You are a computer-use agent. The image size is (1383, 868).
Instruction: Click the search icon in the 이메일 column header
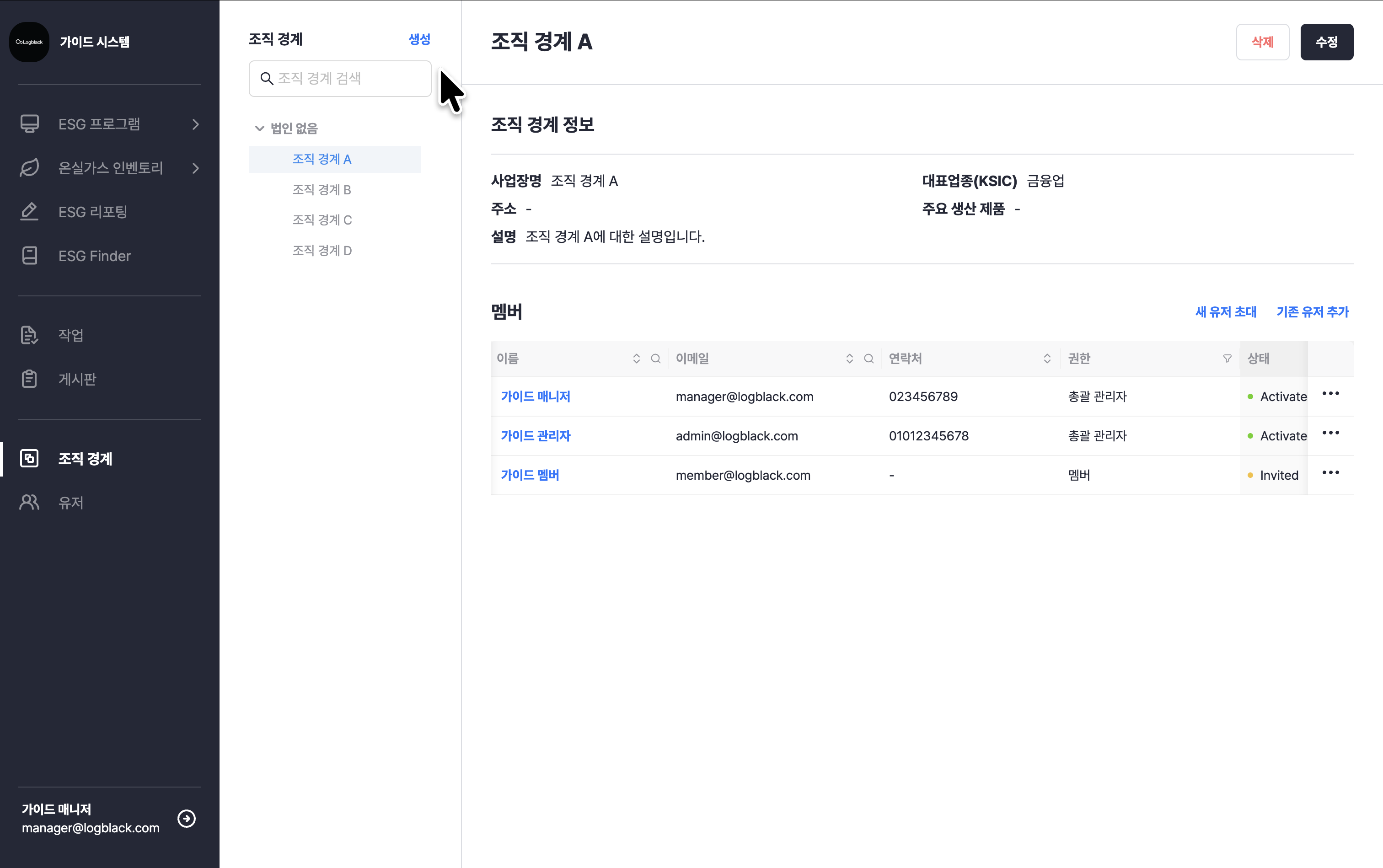pos(868,359)
